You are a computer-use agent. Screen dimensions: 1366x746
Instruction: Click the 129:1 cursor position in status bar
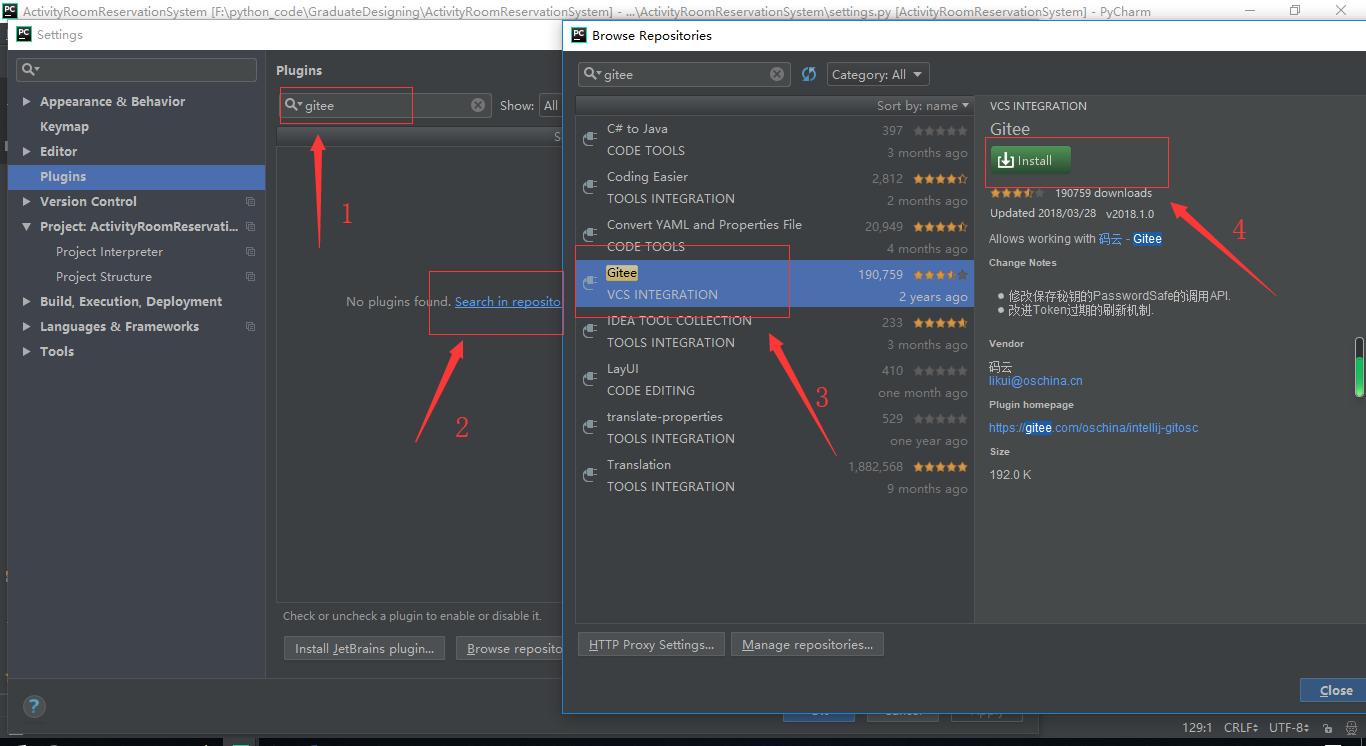1197,728
